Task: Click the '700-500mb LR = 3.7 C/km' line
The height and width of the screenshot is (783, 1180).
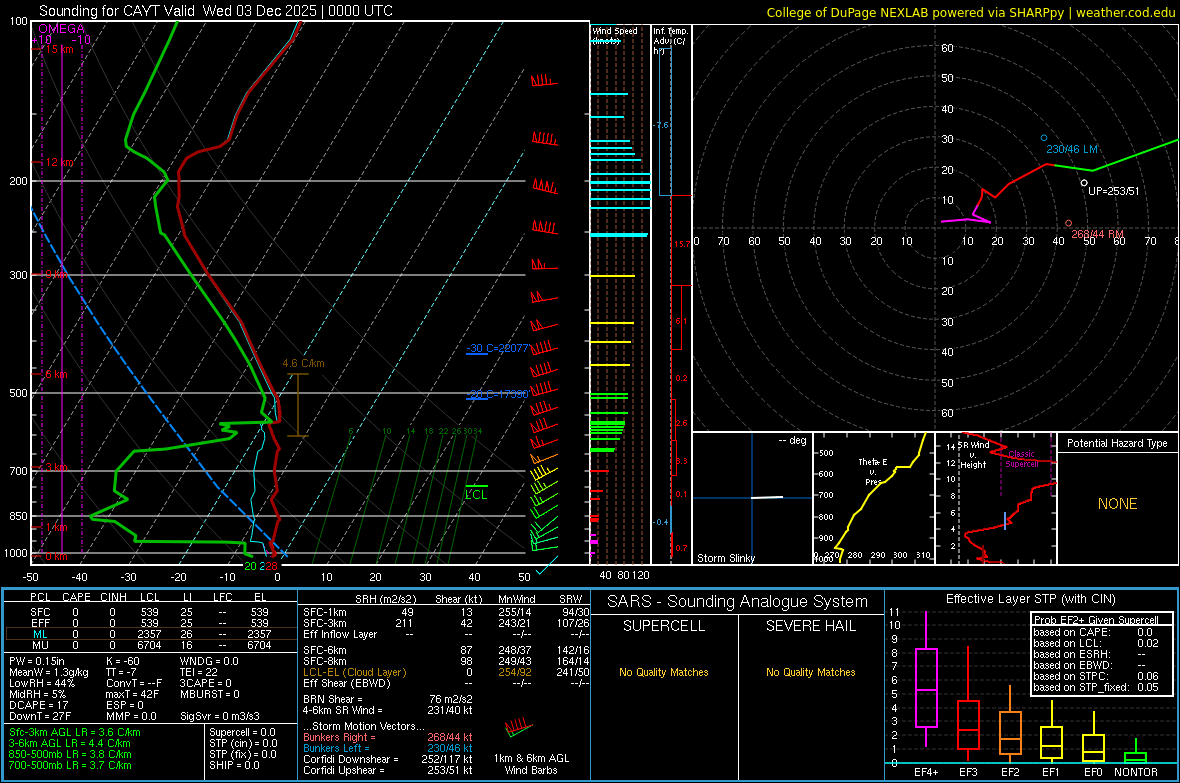Action: click(x=70, y=765)
